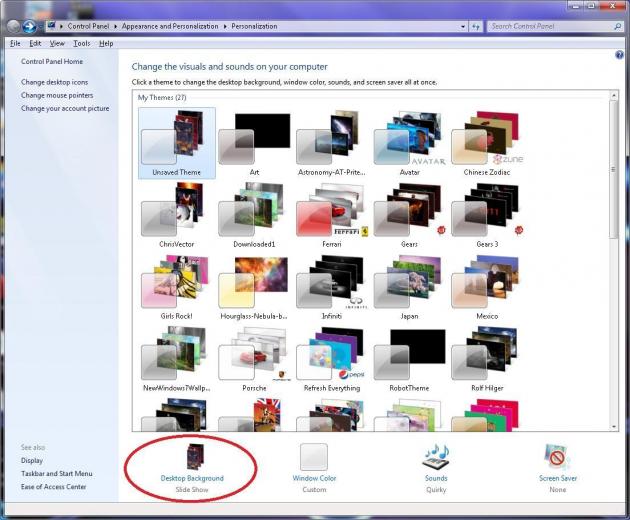The height and width of the screenshot is (520, 630).
Task: Open Change mouse pointers link
Action: tap(57, 95)
